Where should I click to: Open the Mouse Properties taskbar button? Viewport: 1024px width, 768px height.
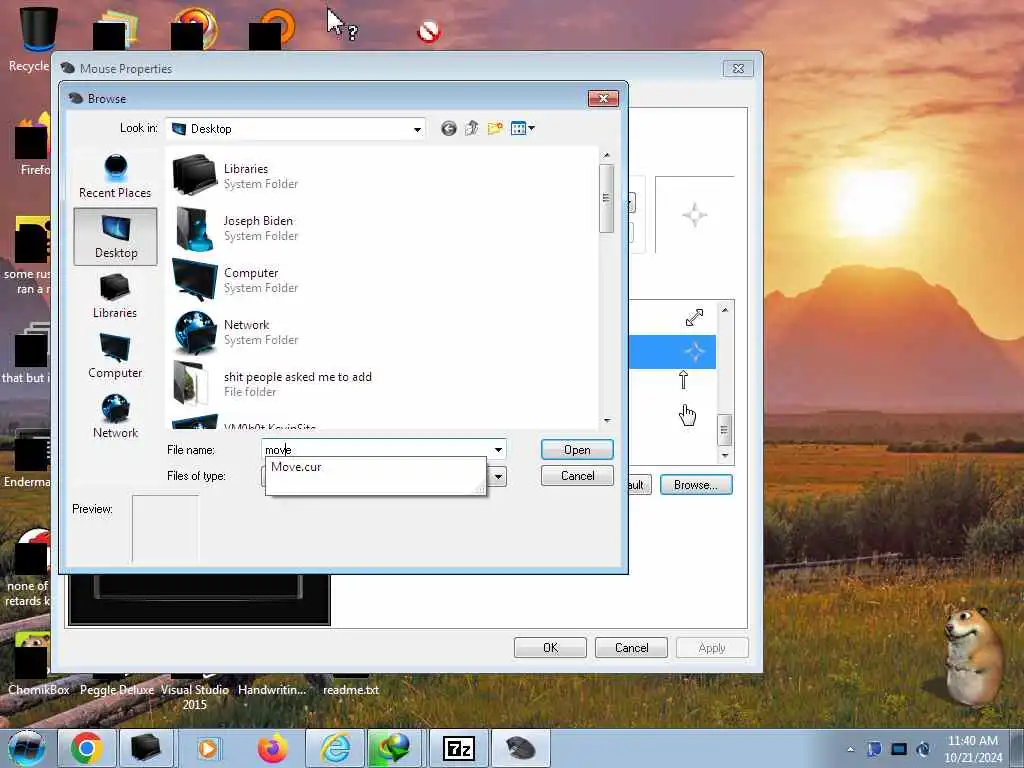tap(520, 748)
